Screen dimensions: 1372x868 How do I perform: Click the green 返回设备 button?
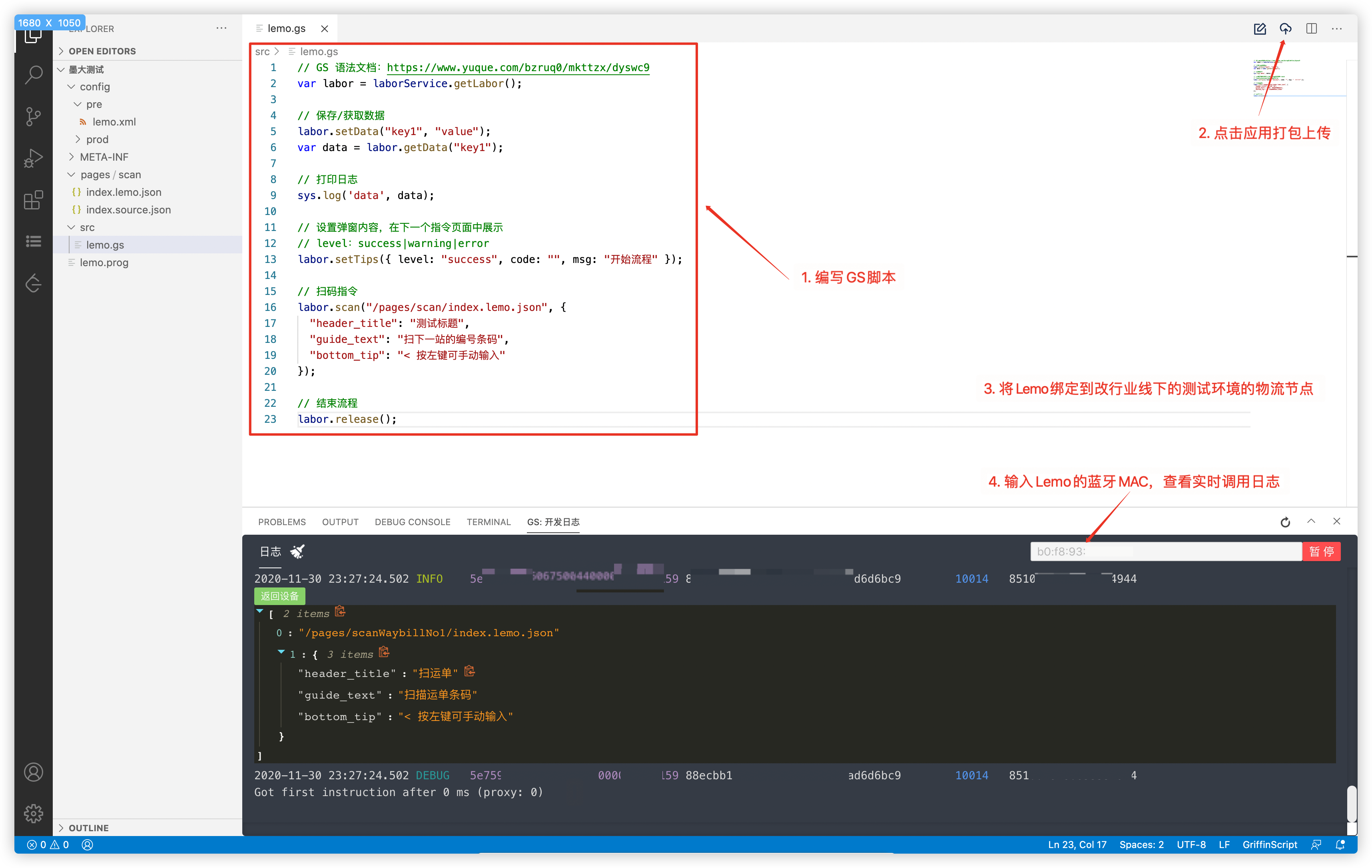(279, 596)
